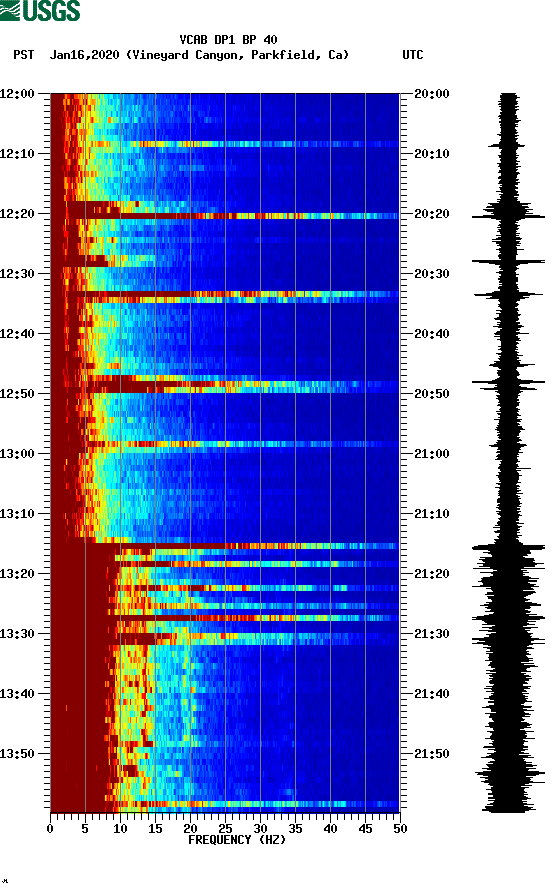Click the 5 Hz frequency axis label

(85, 829)
